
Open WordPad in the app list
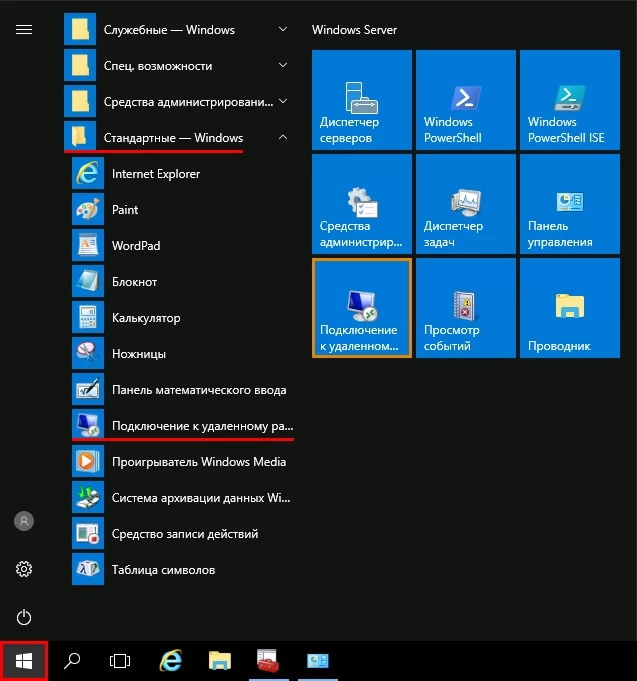pos(135,246)
